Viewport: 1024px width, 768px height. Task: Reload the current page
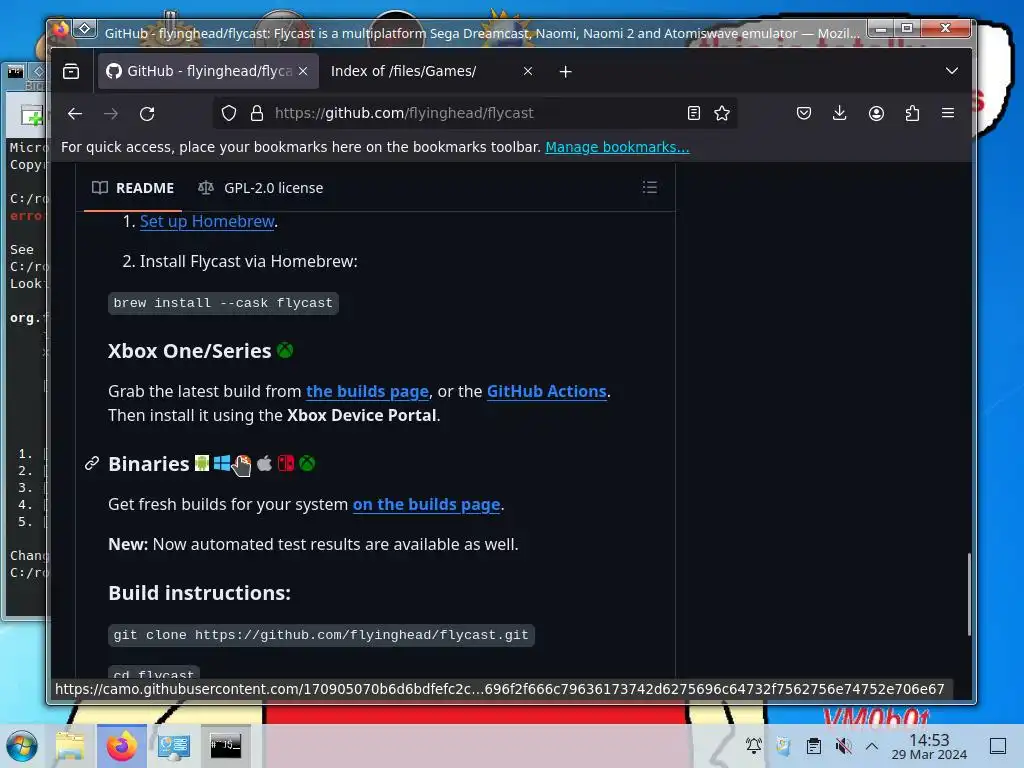pos(147,114)
